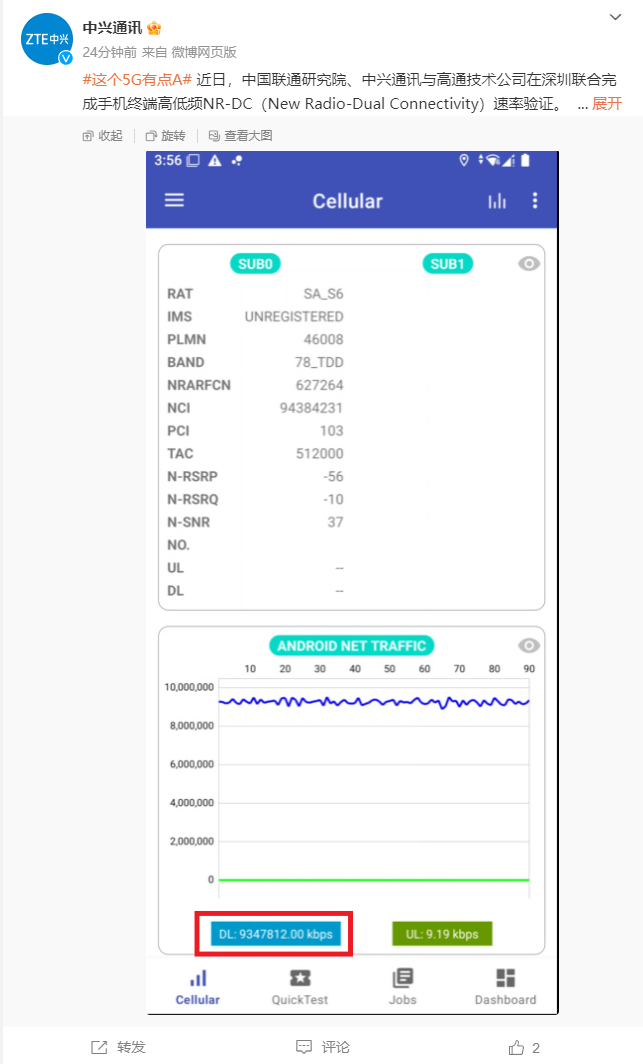
Task: Click the like thumbs-up icon
Action: [517, 1047]
